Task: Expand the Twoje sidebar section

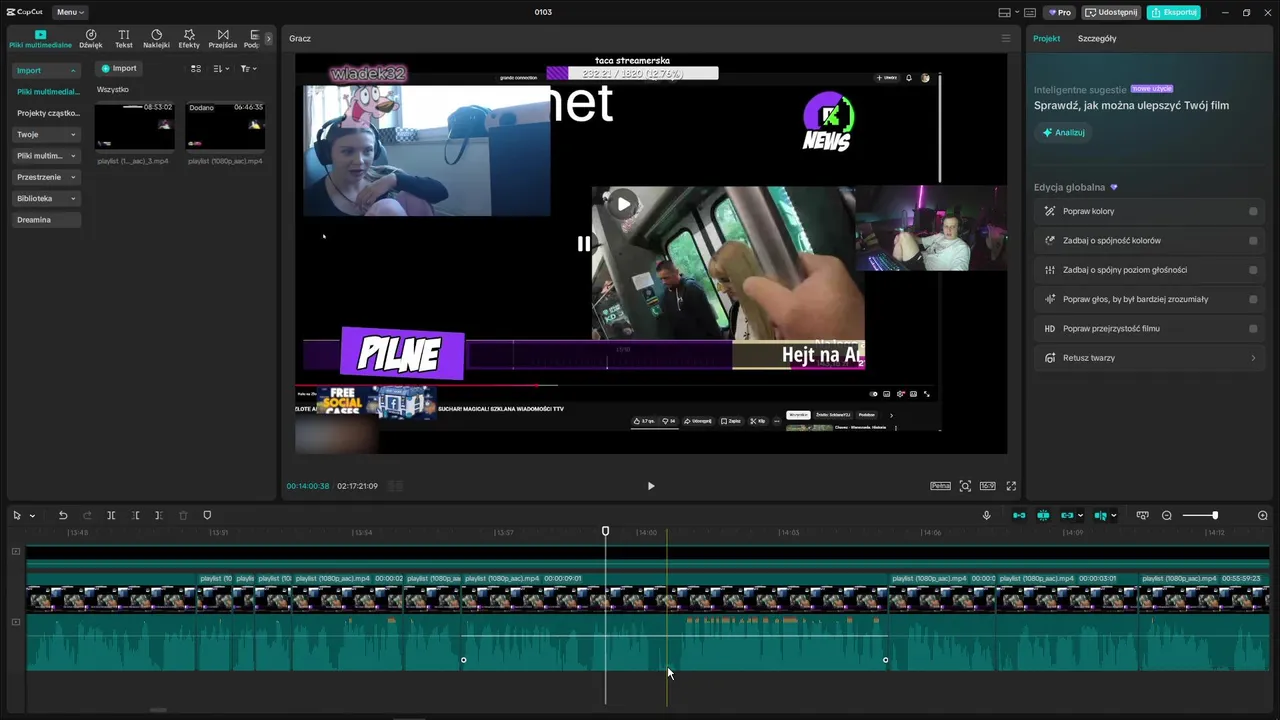Action: click(45, 134)
